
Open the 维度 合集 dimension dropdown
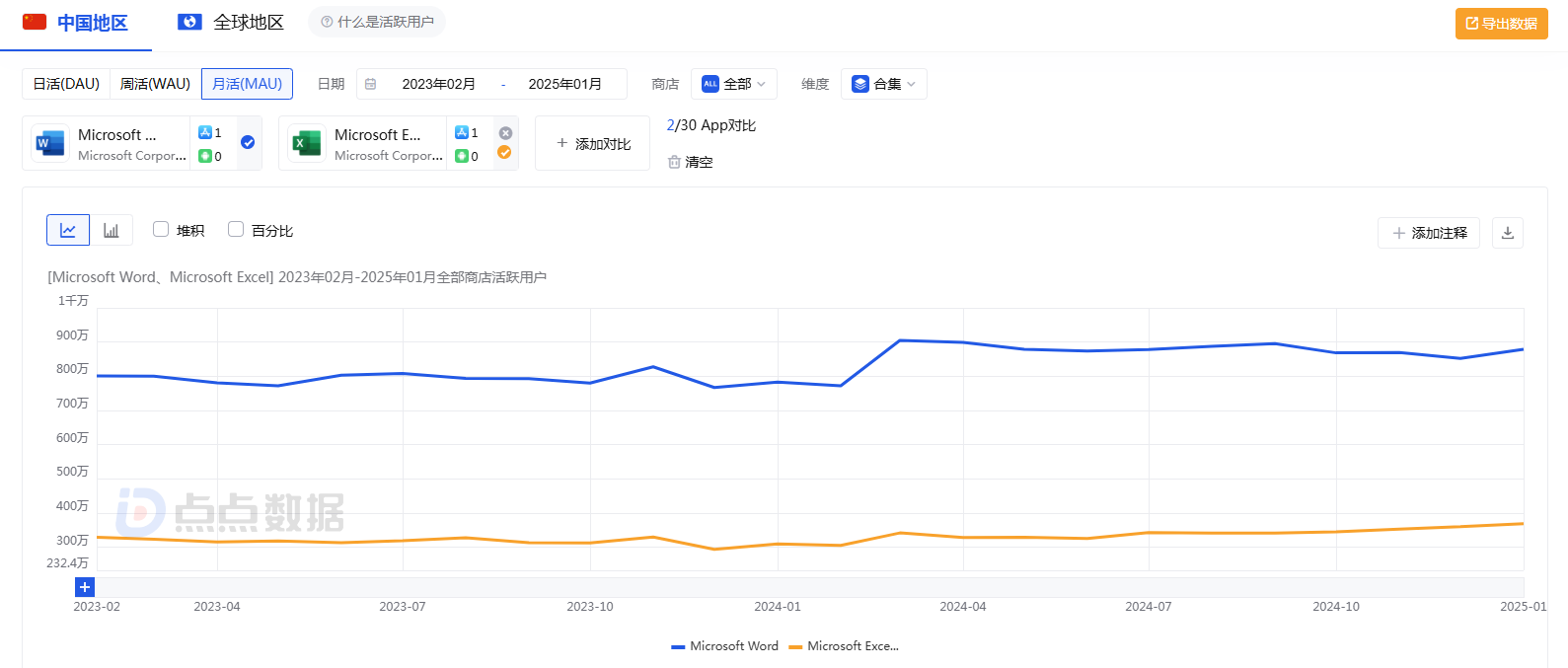click(883, 84)
